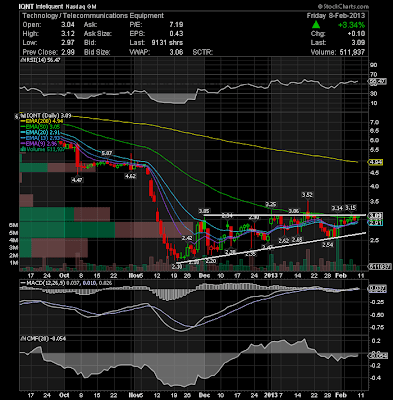Click the small volume-bars icon beside the Volume legend

(x=23, y=150)
